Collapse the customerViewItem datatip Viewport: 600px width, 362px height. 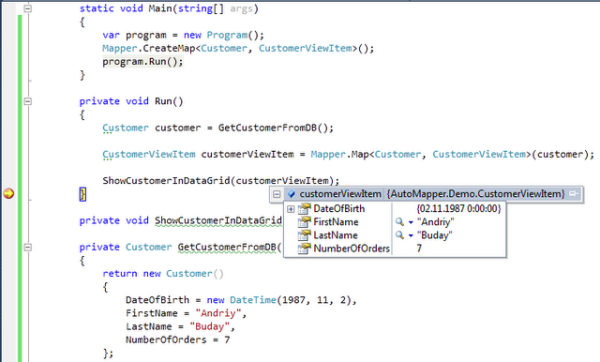tap(277, 194)
